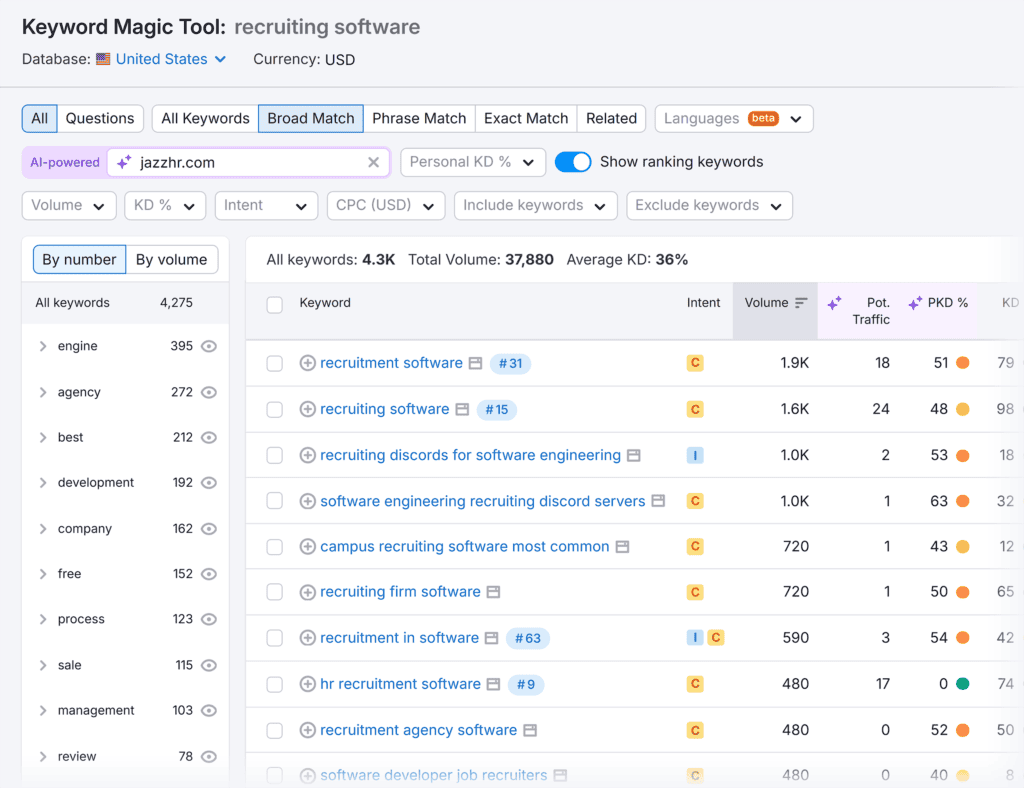Switch to the Phrase Match tab
Viewport: 1024px width, 788px height.
tap(419, 118)
